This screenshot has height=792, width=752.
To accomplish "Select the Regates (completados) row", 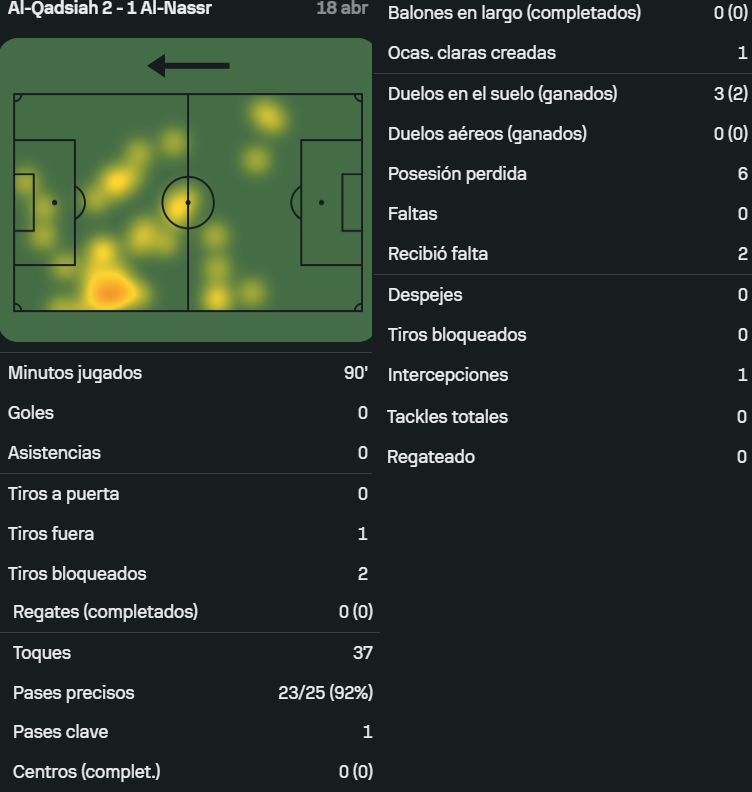I will tap(190, 612).
